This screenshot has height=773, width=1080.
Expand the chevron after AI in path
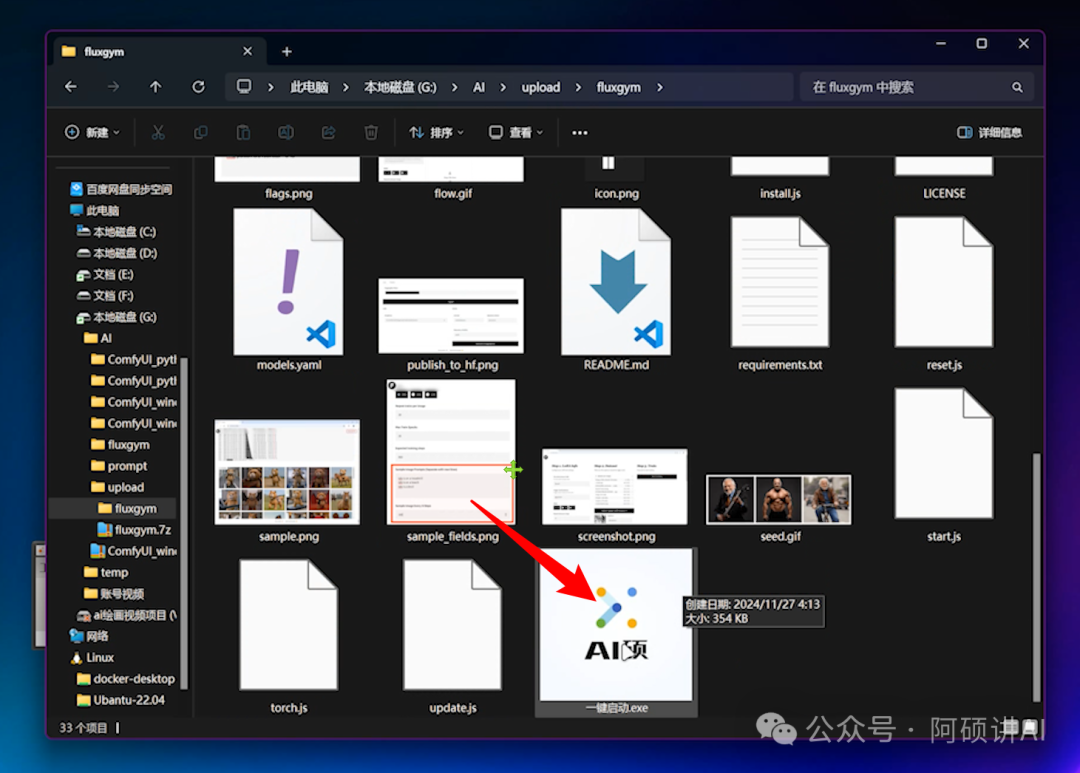[x=503, y=87]
